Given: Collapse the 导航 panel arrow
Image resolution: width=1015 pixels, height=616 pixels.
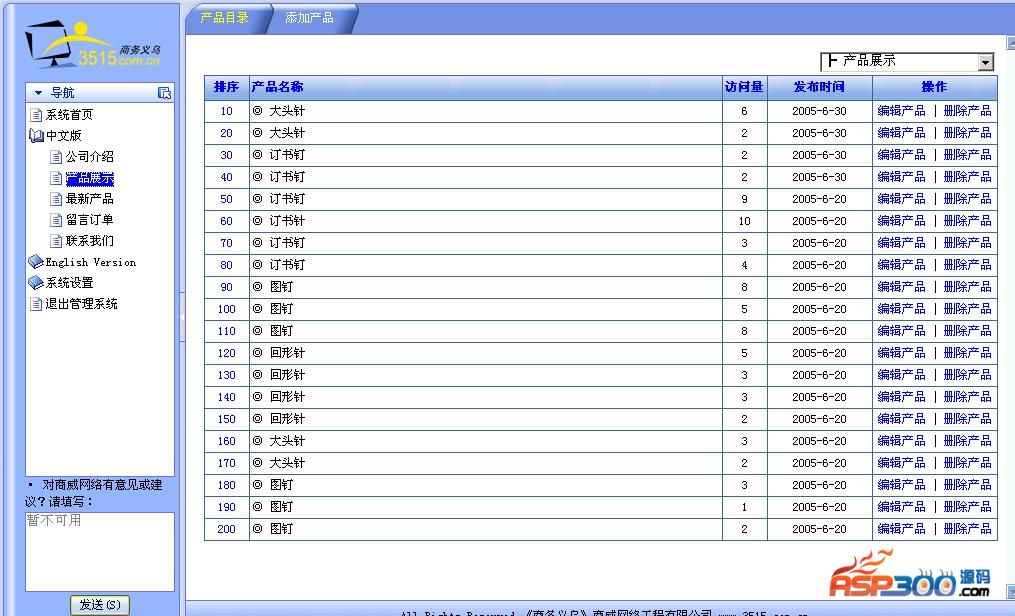Looking at the screenshot, I should click(38, 93).
